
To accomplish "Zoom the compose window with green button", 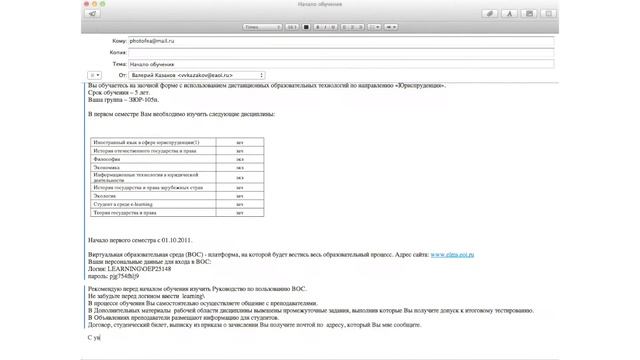I will pyautogui.click(x=103, y=4).
